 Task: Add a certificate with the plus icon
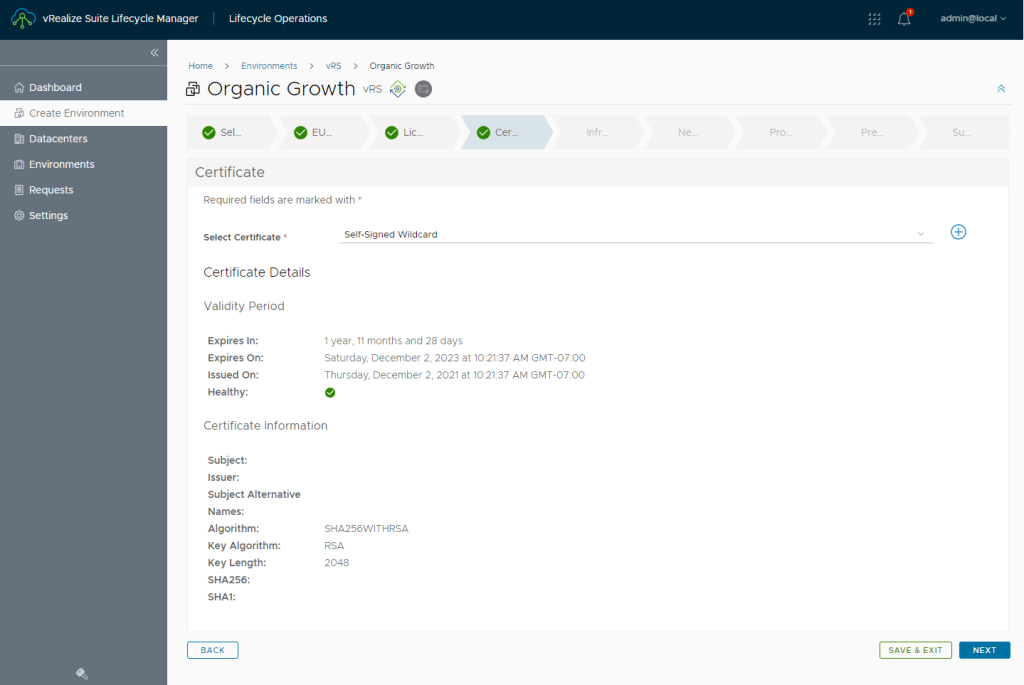[x=958, y=232]
